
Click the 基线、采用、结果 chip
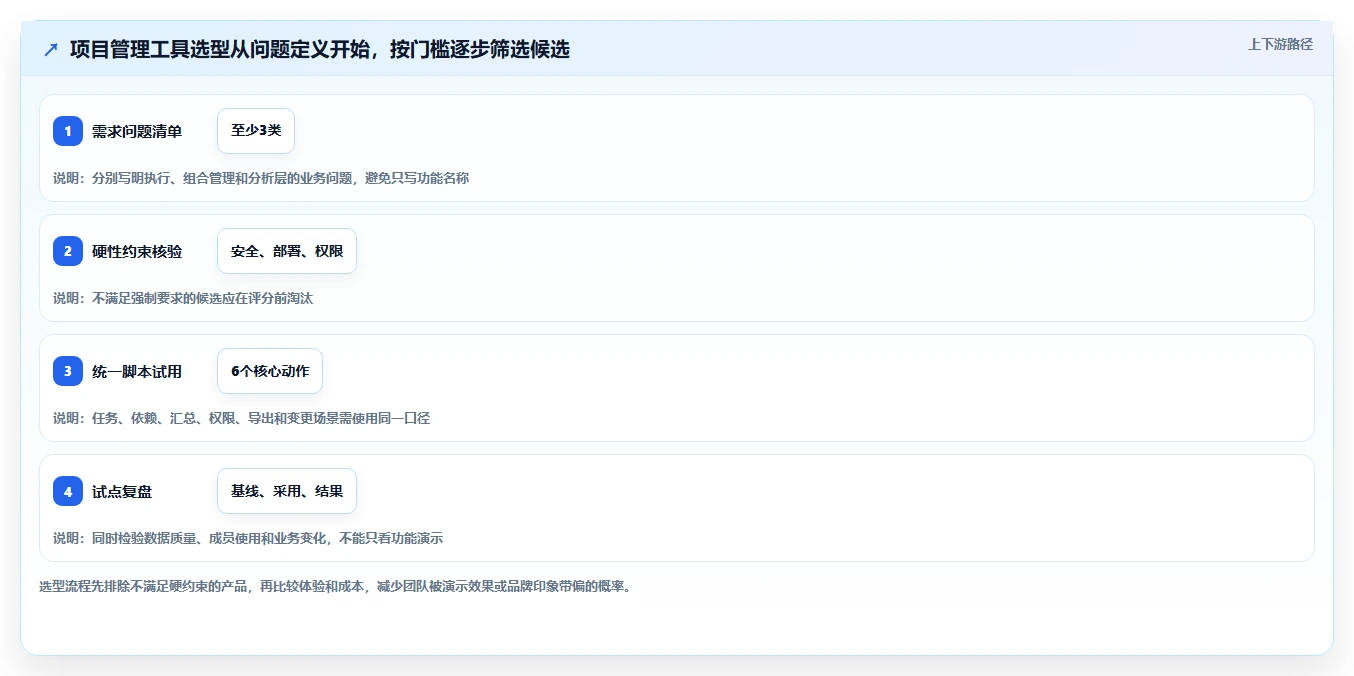pyautogui.click(x=287, y=491)
